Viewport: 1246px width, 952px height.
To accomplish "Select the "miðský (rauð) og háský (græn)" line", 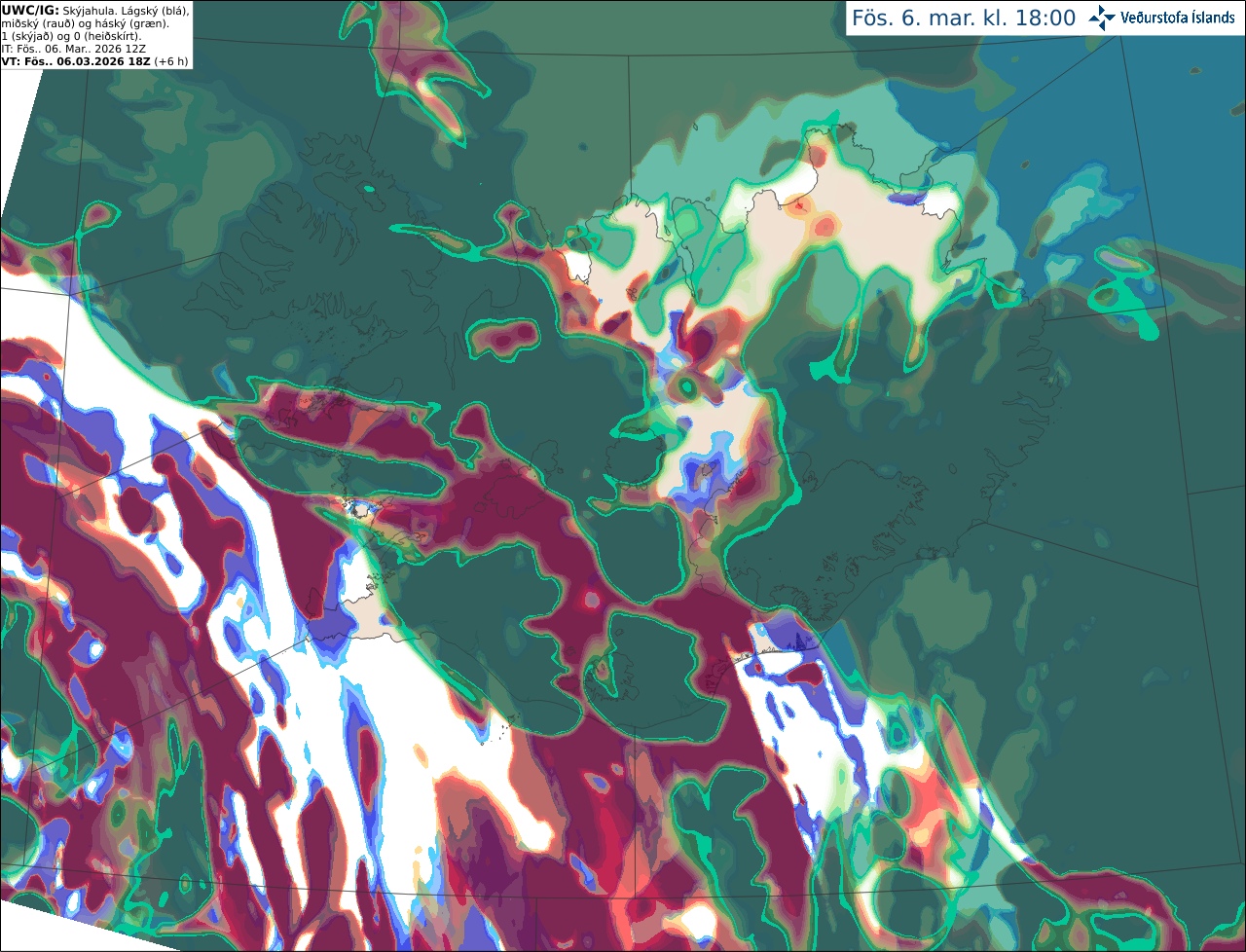I will tap(85, 23).
